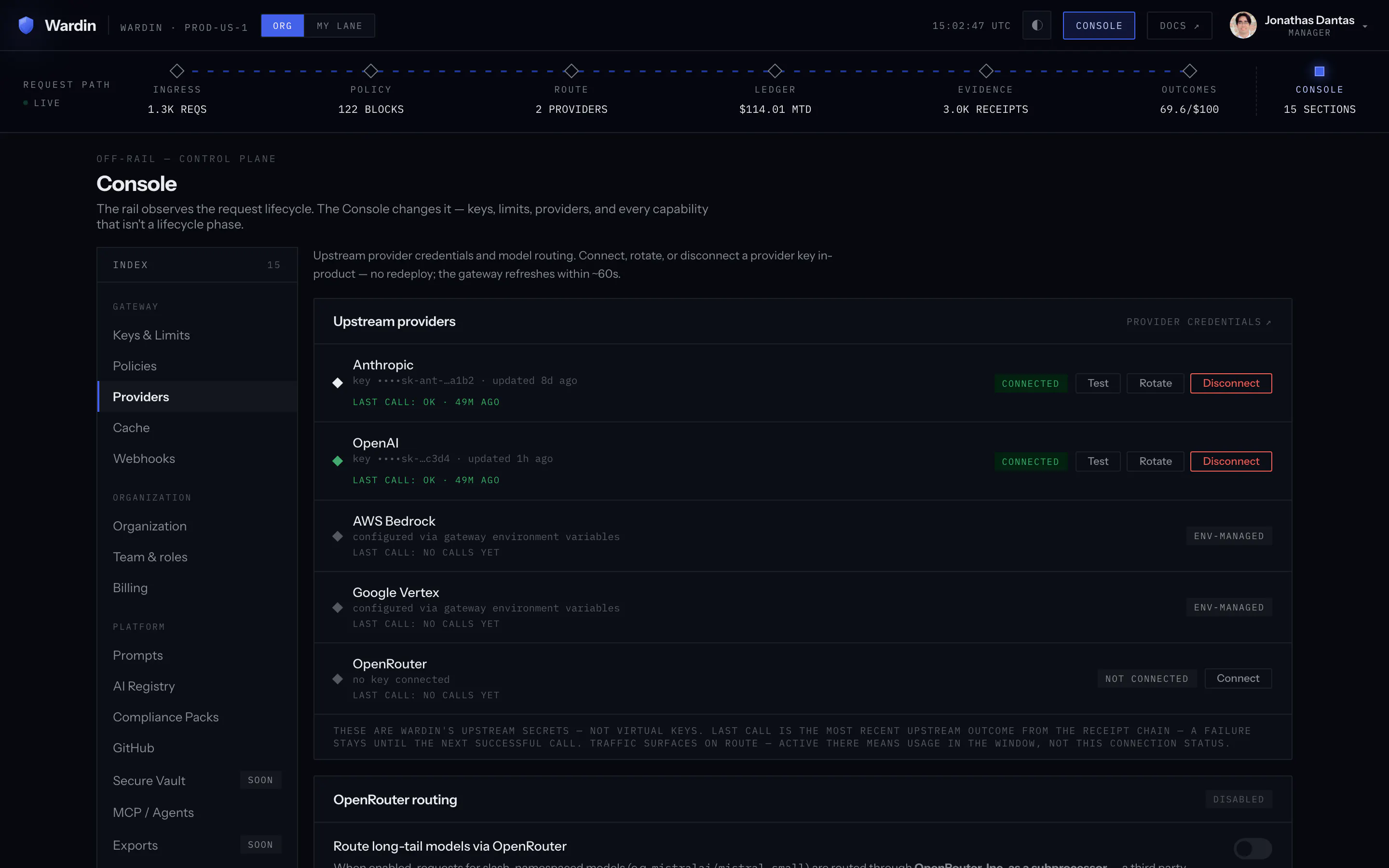Click the '2 PROVIDERS' route value
Image resolution: width=1389 pixels, height=868 pixels.
(x=571, y=109)
